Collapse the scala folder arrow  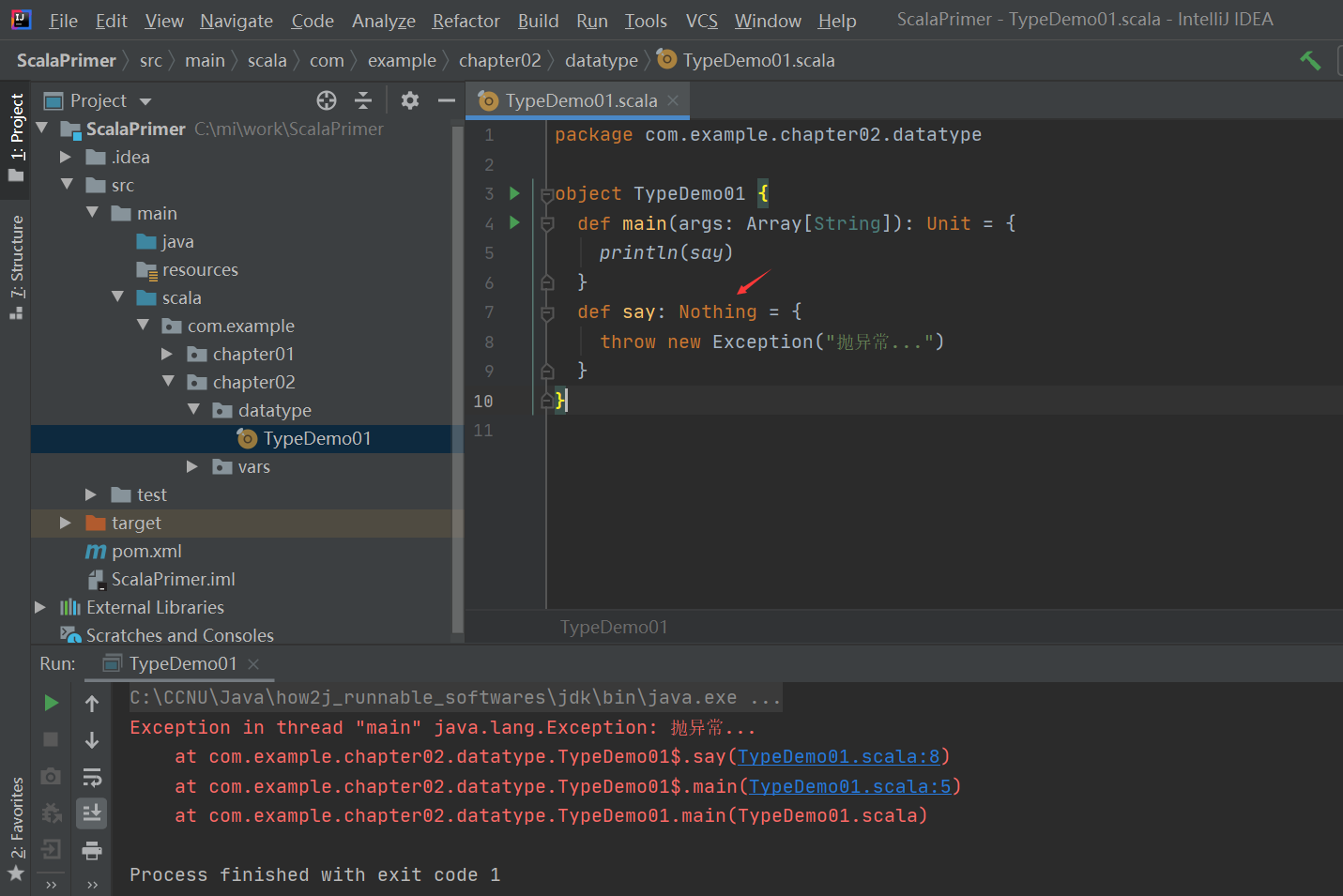(118, 297)
